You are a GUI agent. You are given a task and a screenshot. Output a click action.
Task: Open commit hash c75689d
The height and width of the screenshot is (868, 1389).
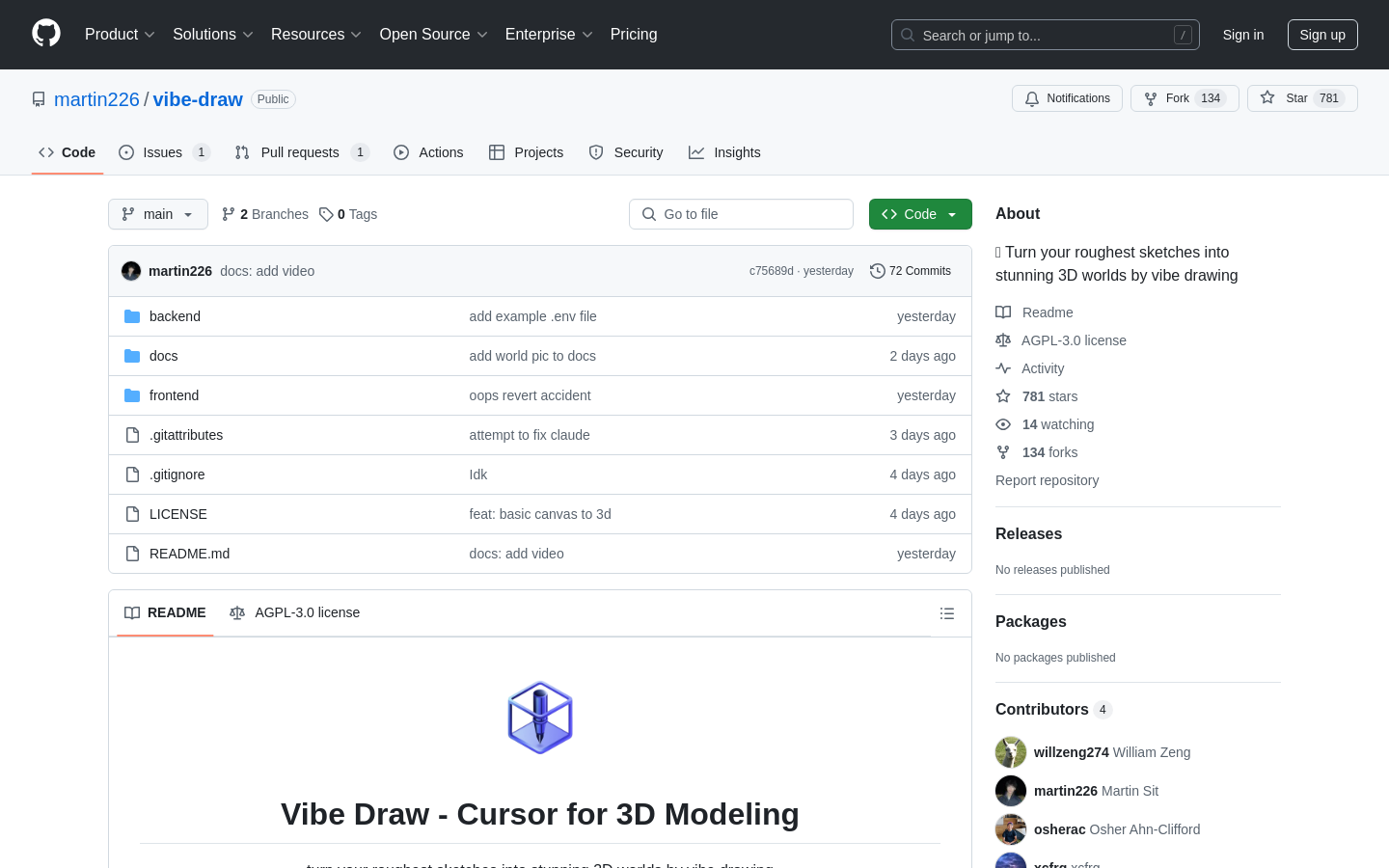(x=771, y=271)
